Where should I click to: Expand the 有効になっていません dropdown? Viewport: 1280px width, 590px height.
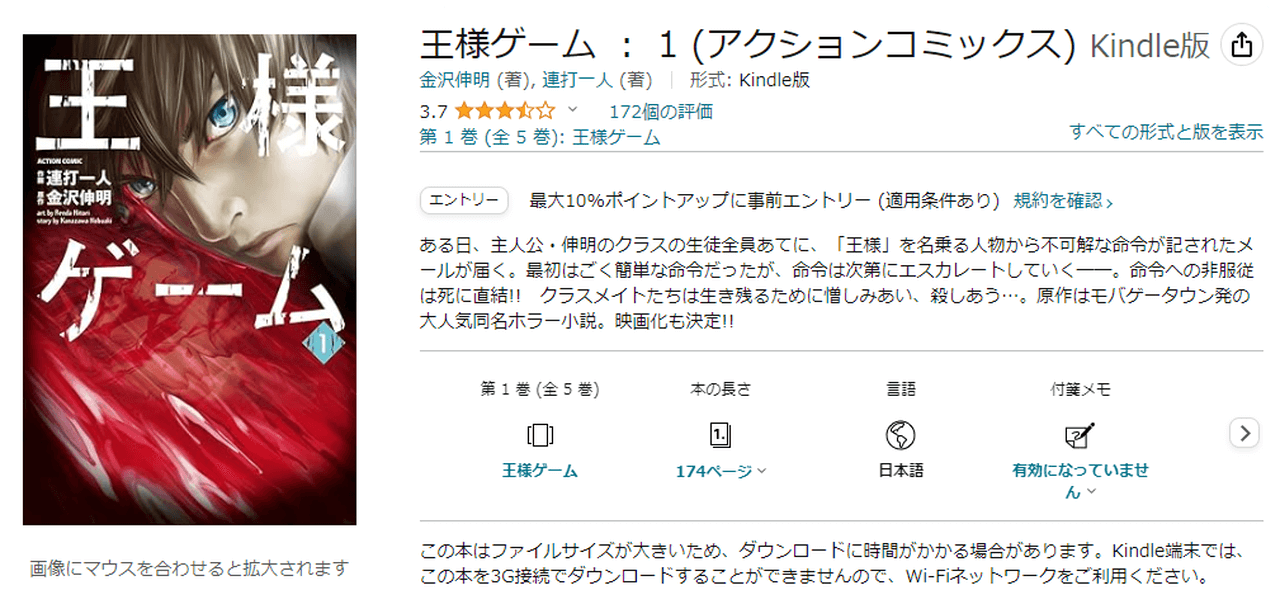(x=1080, y=481)
